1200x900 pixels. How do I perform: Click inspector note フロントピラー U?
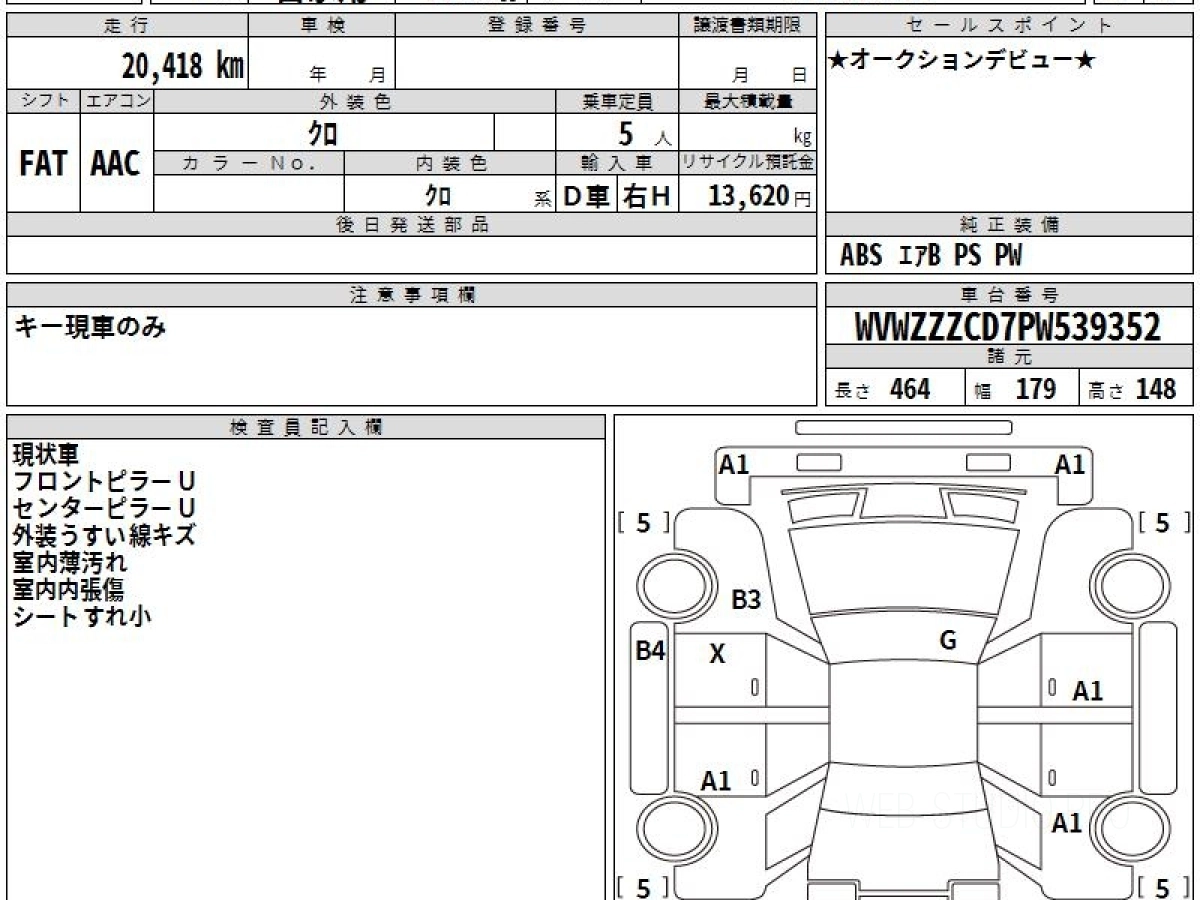(x=104, y=482)
